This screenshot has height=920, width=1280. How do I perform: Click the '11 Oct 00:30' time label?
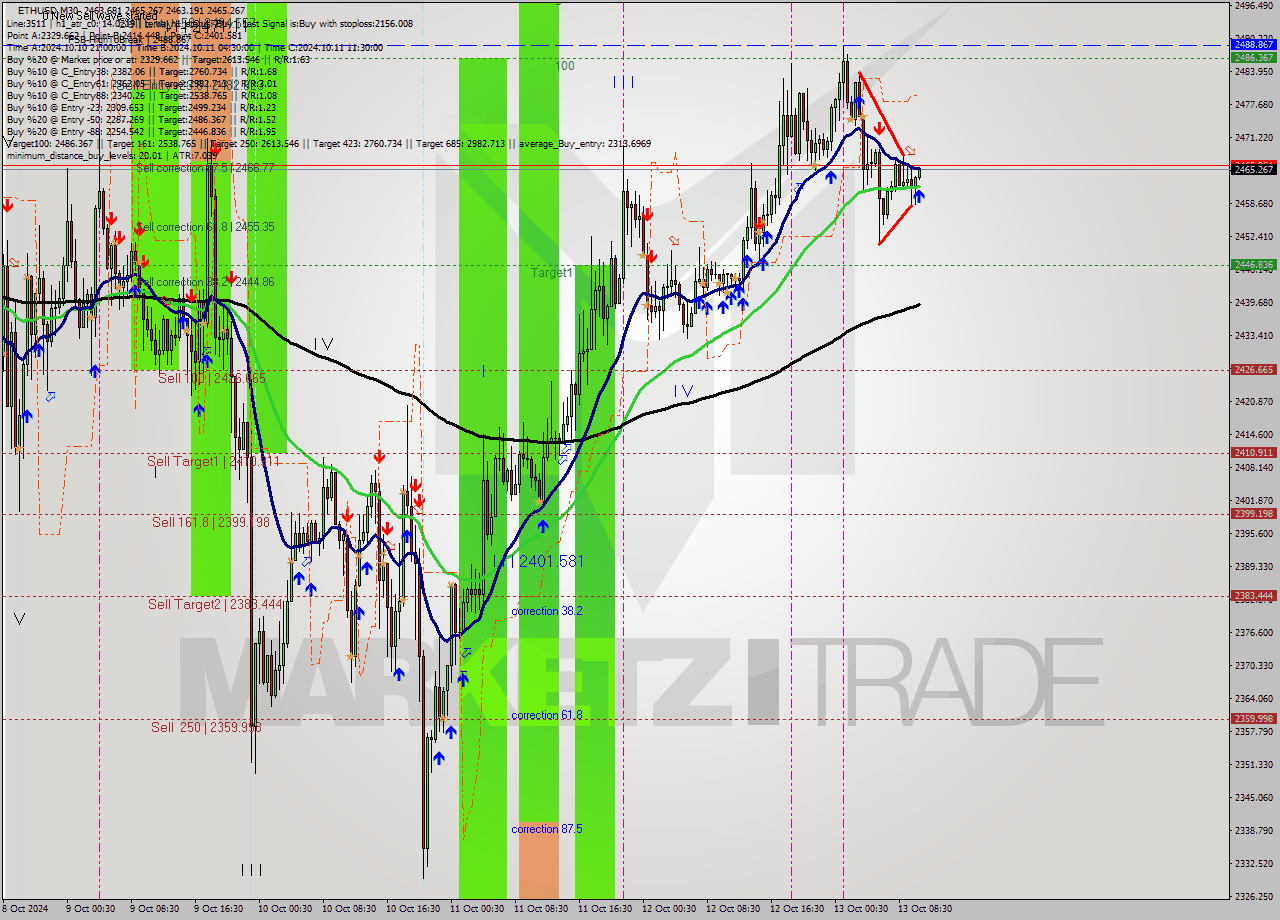477,909
